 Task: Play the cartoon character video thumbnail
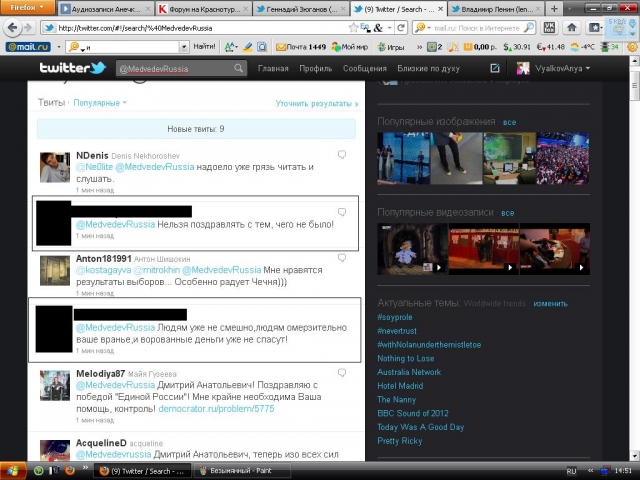coord(412,249)
